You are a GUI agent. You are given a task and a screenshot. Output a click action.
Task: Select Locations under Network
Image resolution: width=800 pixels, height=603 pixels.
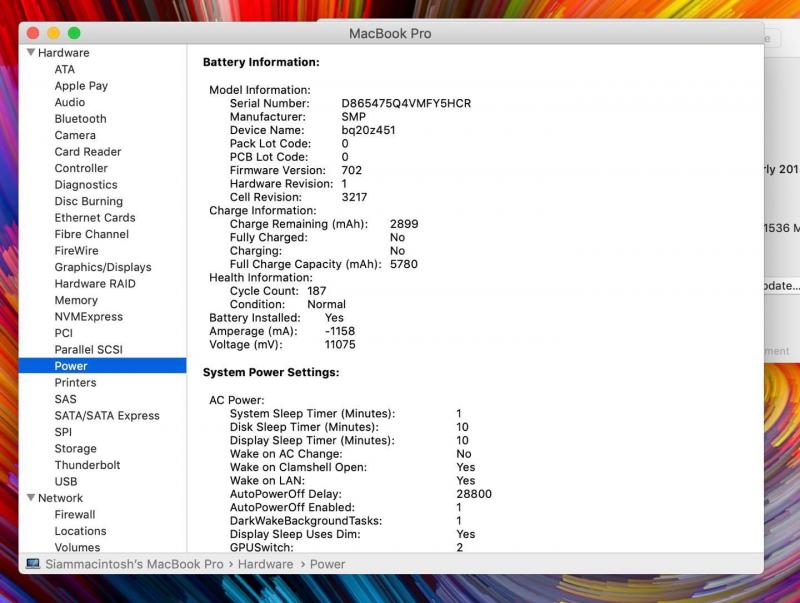(81, 531)
